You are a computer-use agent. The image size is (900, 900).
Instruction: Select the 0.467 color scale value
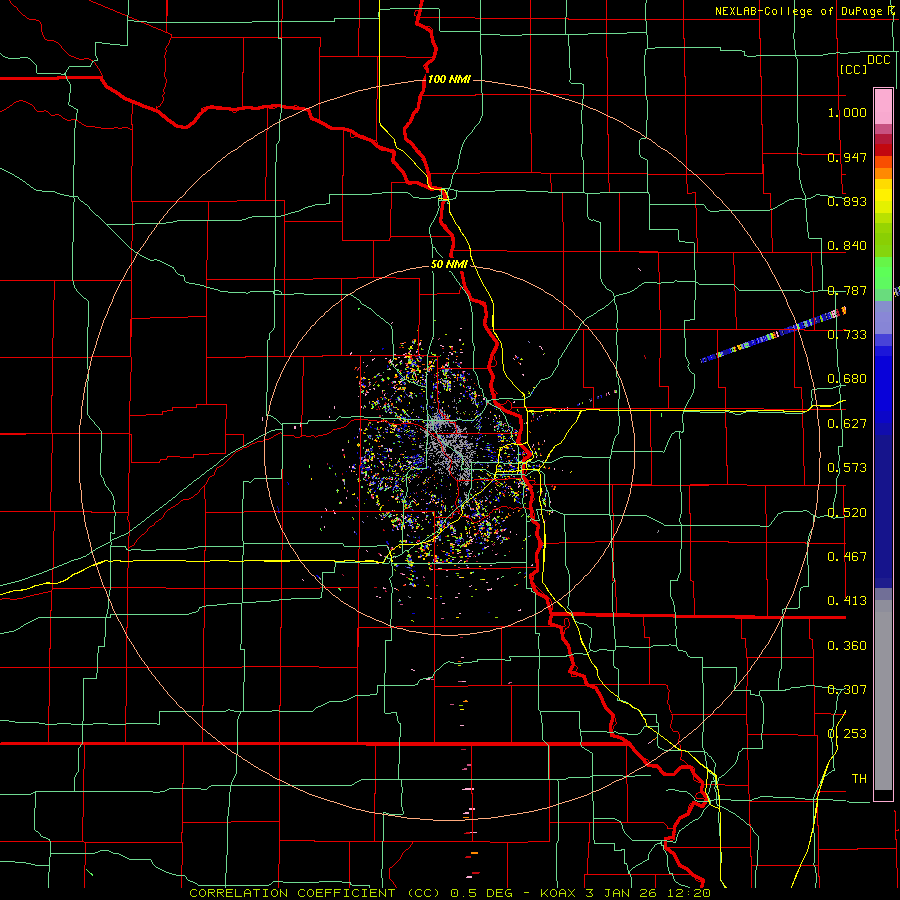(847, 557)
